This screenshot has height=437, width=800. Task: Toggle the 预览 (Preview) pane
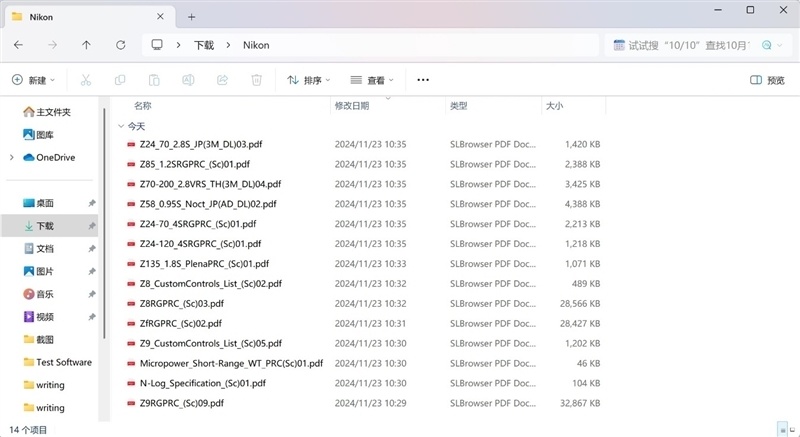[767, 80]
